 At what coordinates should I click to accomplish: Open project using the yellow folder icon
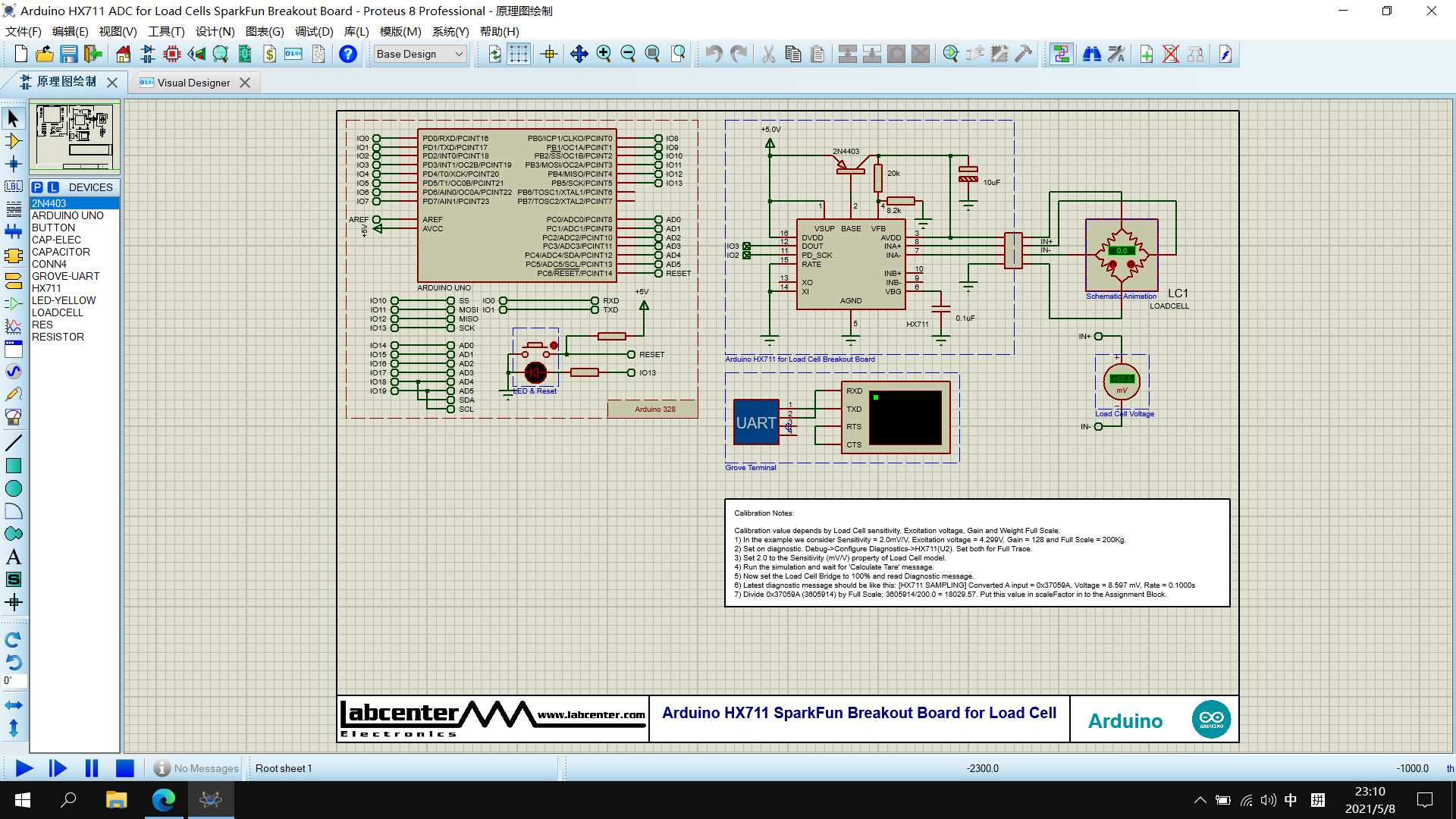(x=45, y=54)
